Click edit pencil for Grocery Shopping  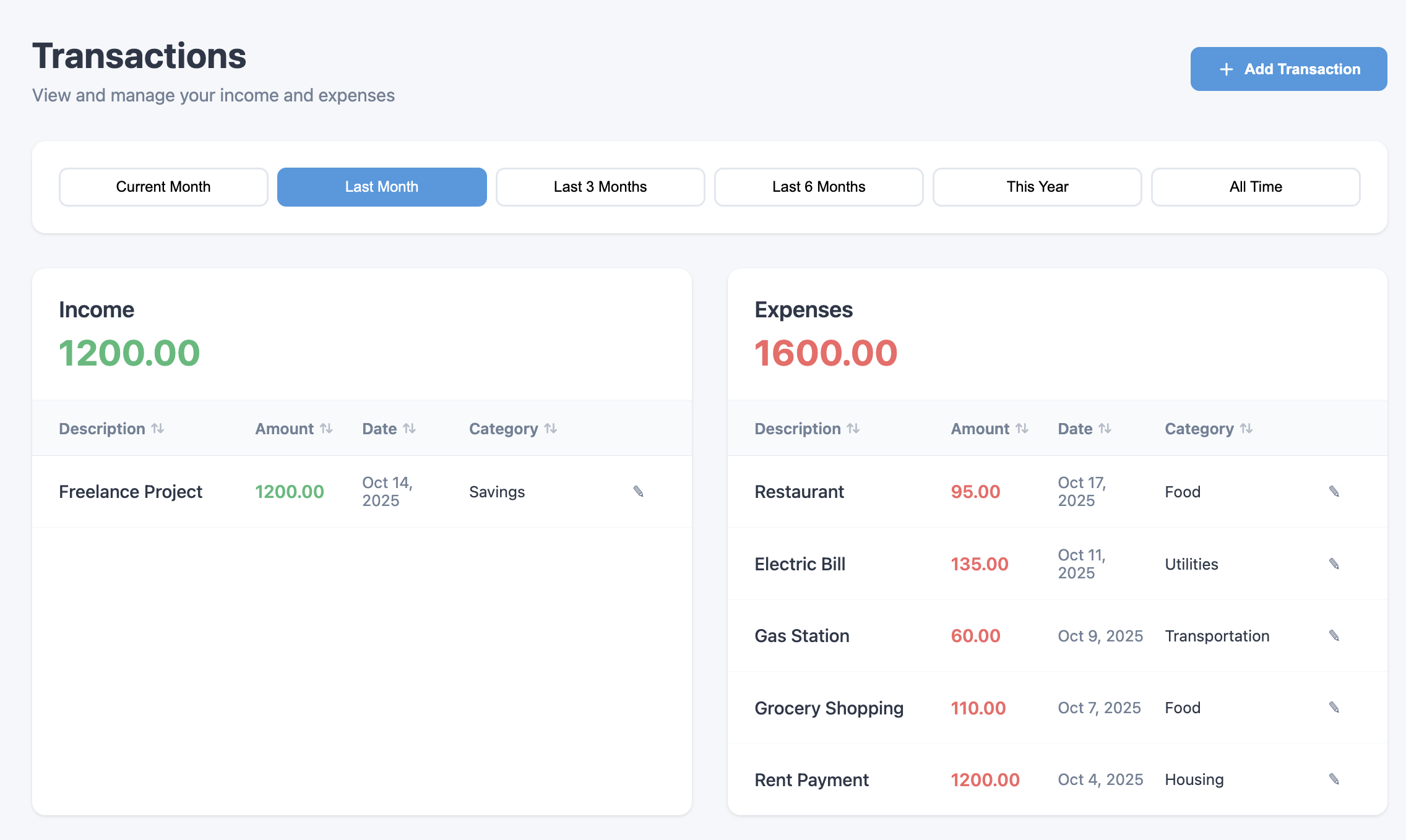[x=1334, y=707]
